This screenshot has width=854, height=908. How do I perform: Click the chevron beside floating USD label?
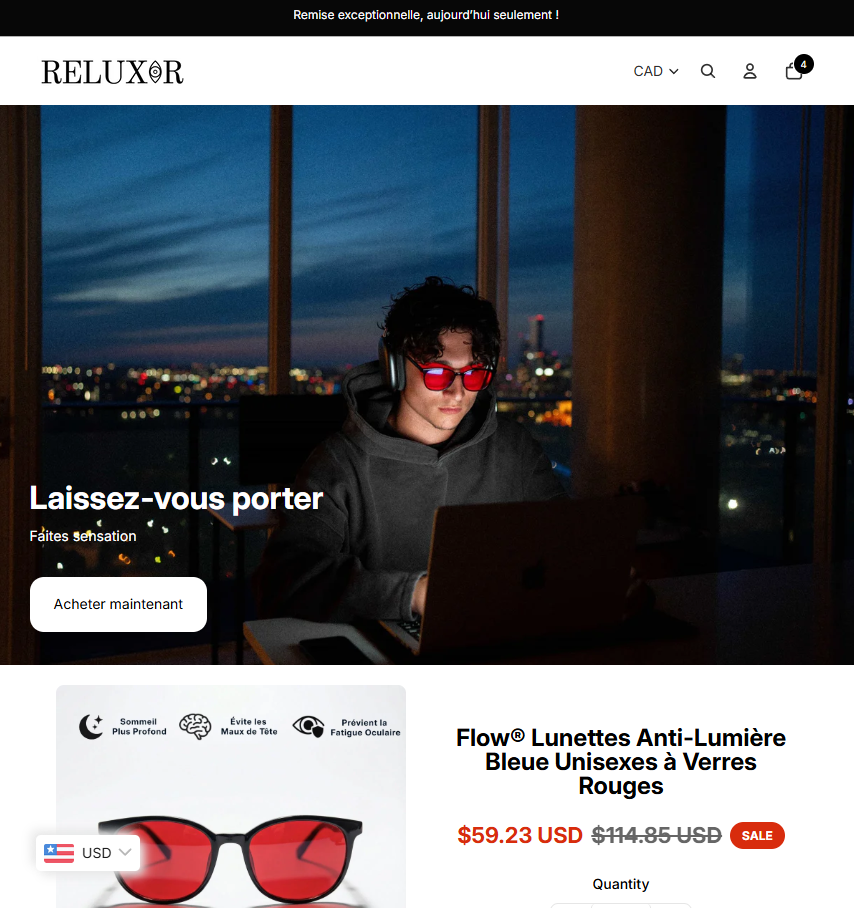coord(125,852)
